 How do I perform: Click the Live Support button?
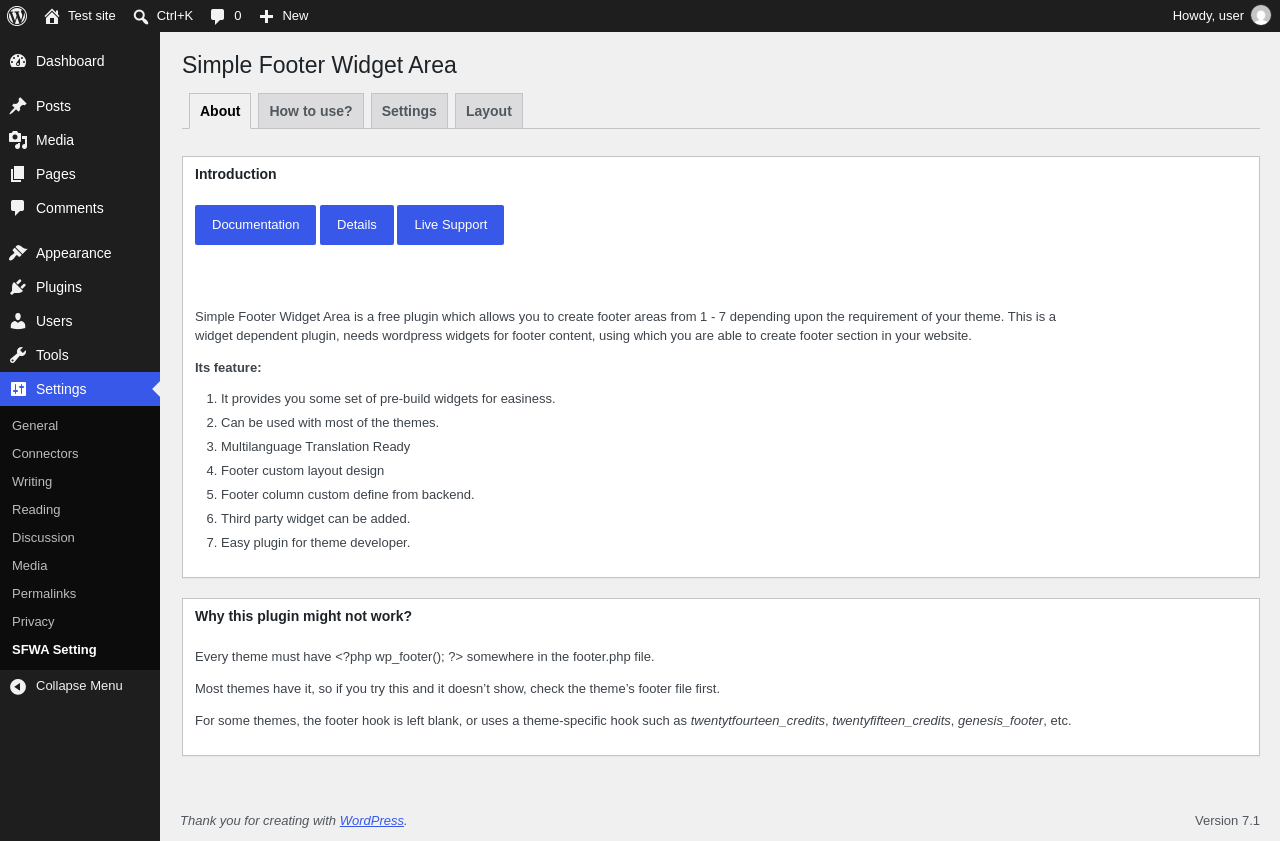point(451,225)
